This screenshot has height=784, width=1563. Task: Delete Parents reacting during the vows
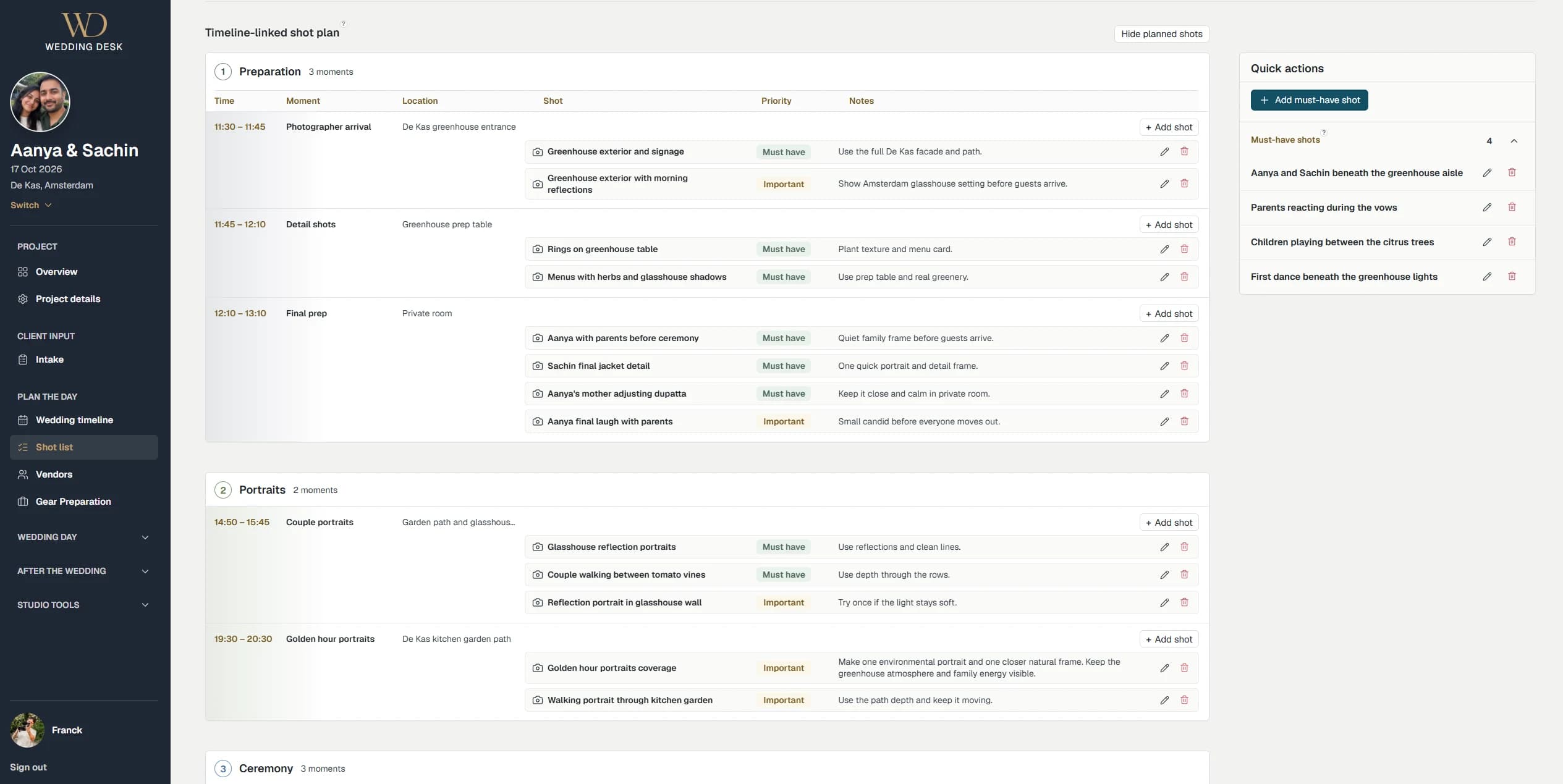pyautogui.click(x=1512, y=207)
